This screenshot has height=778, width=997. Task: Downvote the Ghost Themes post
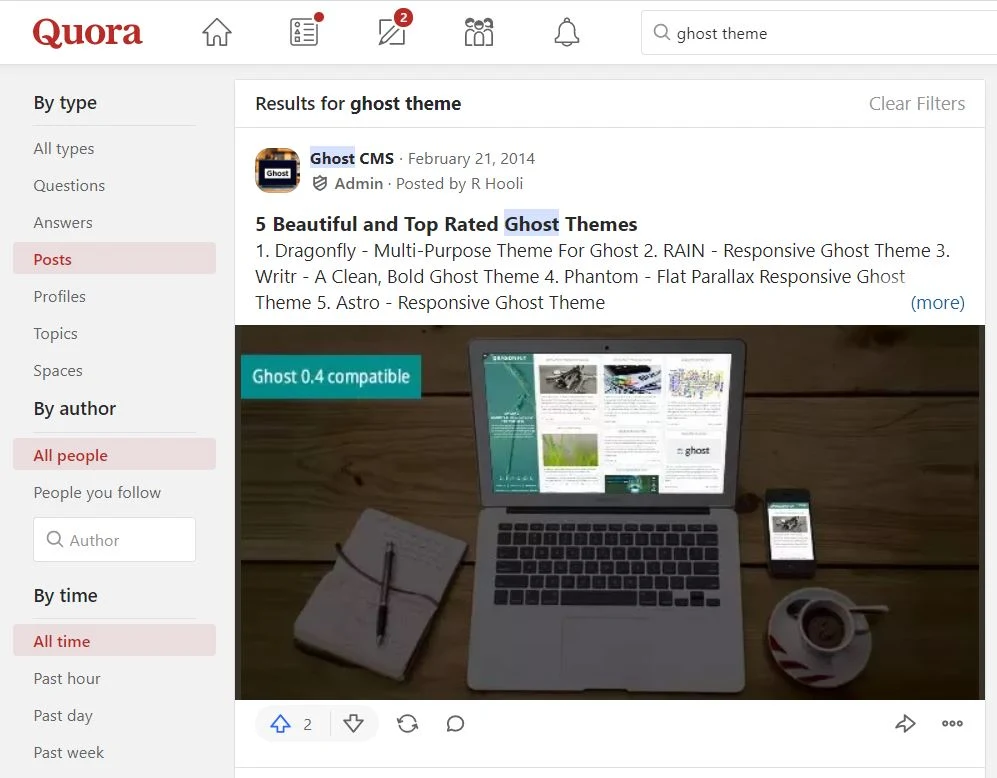[354, 723]
